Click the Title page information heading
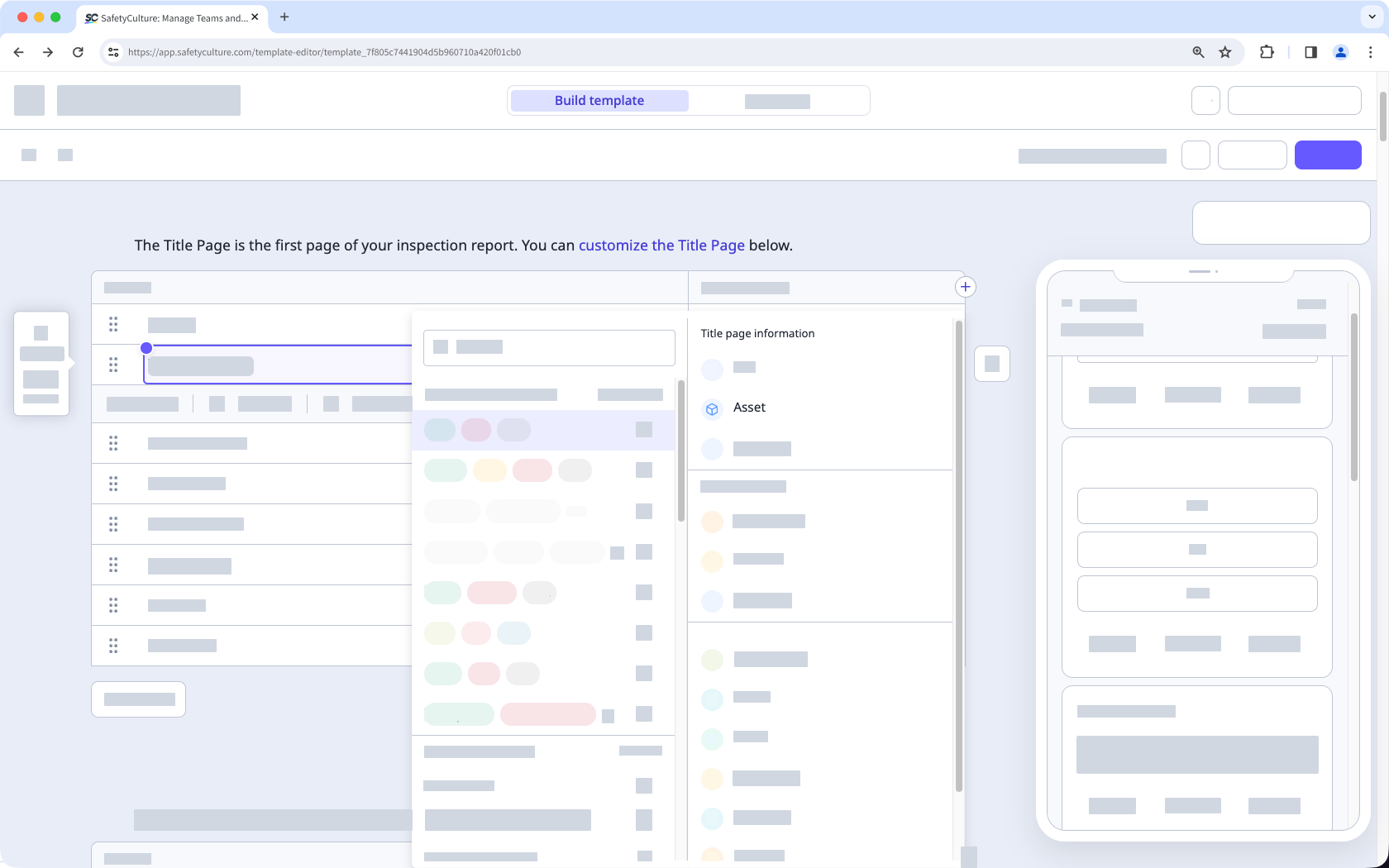The height and width of the screenshot is (868, 1389). click(757, 333)
